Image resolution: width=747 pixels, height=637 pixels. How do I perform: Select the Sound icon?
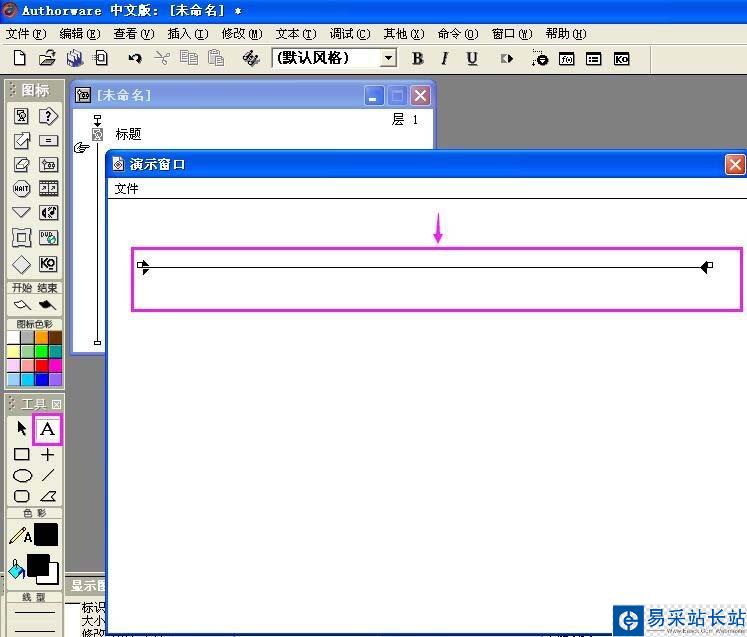(x=48, y=212)
